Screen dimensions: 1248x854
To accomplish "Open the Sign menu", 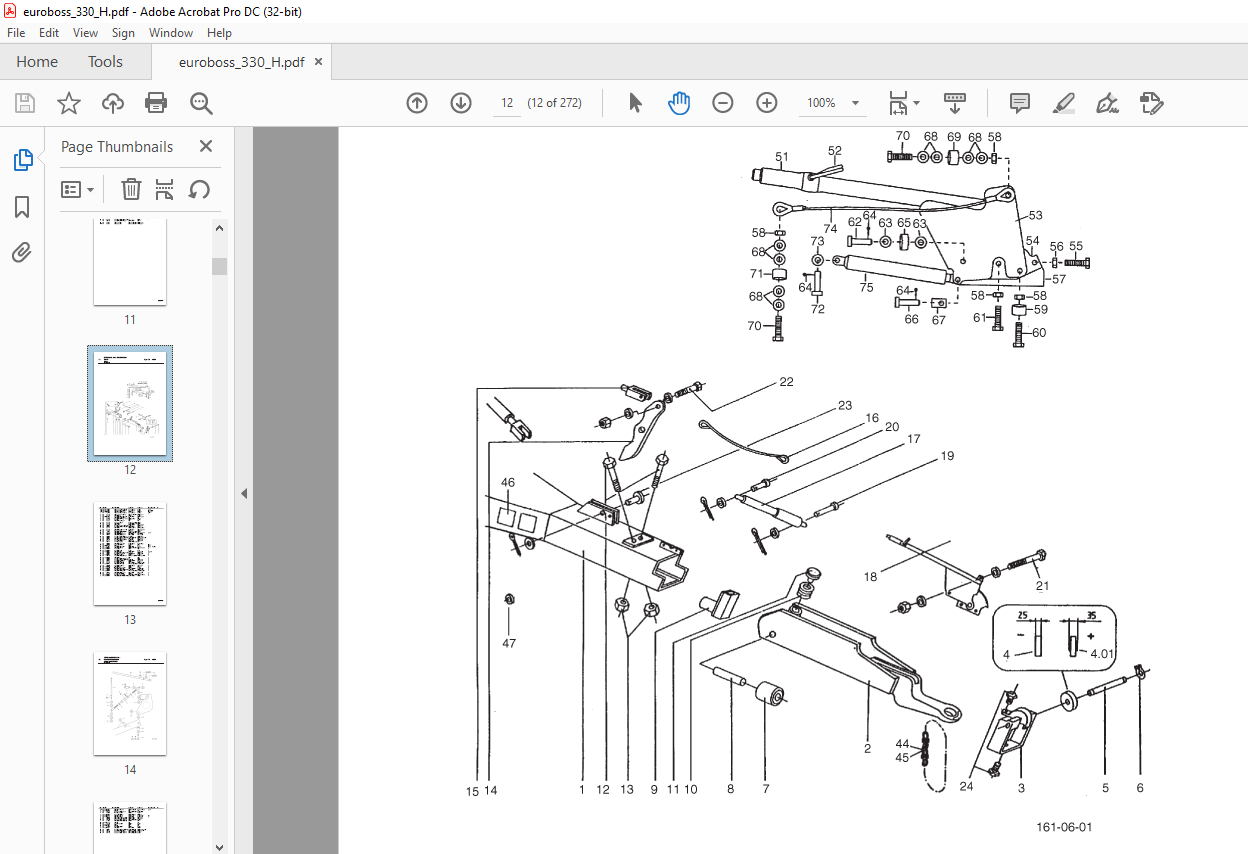I will pos(123,33).
